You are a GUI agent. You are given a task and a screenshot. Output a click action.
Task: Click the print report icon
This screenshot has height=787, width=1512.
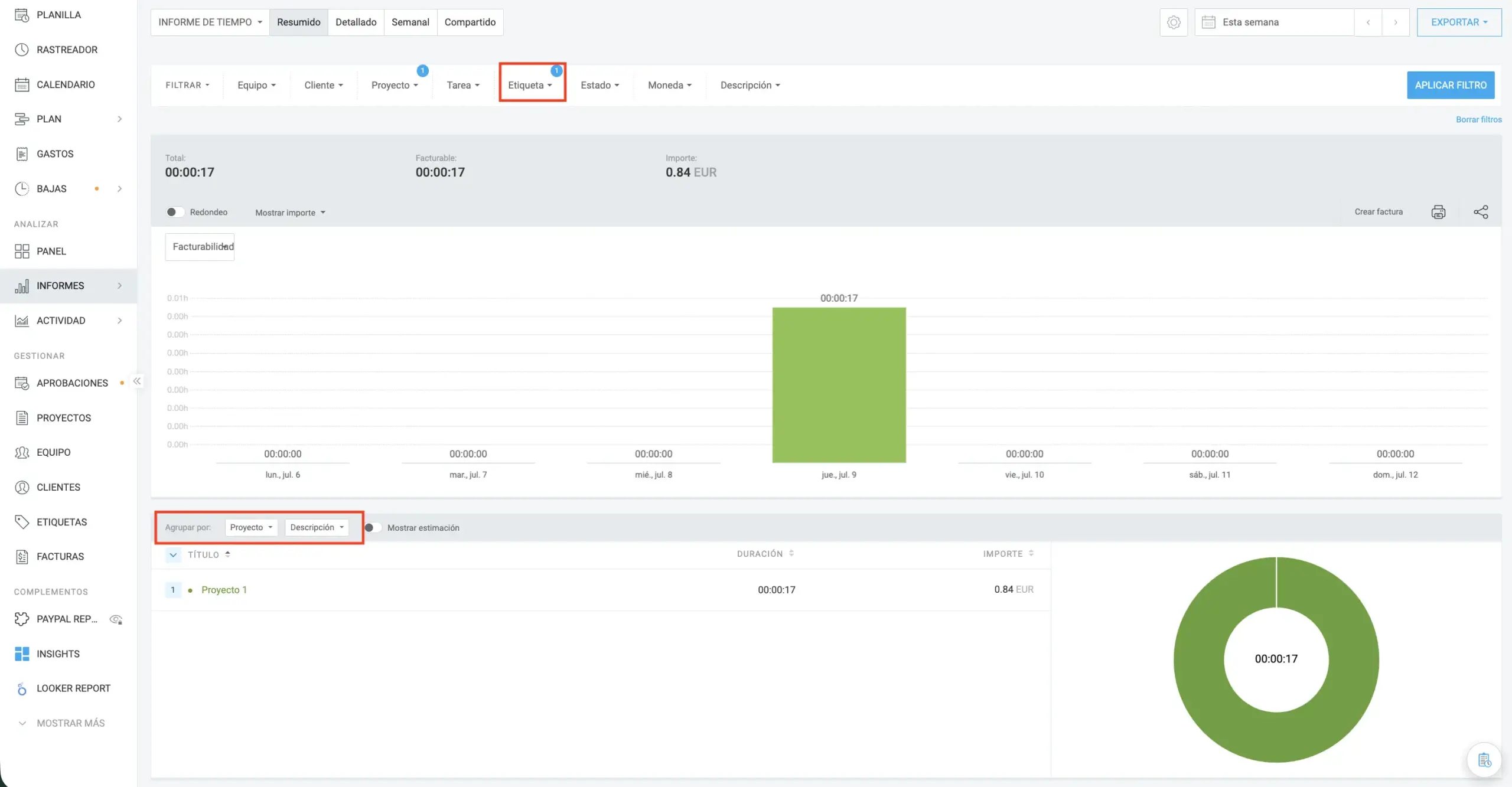click(x=1438, y=212)
